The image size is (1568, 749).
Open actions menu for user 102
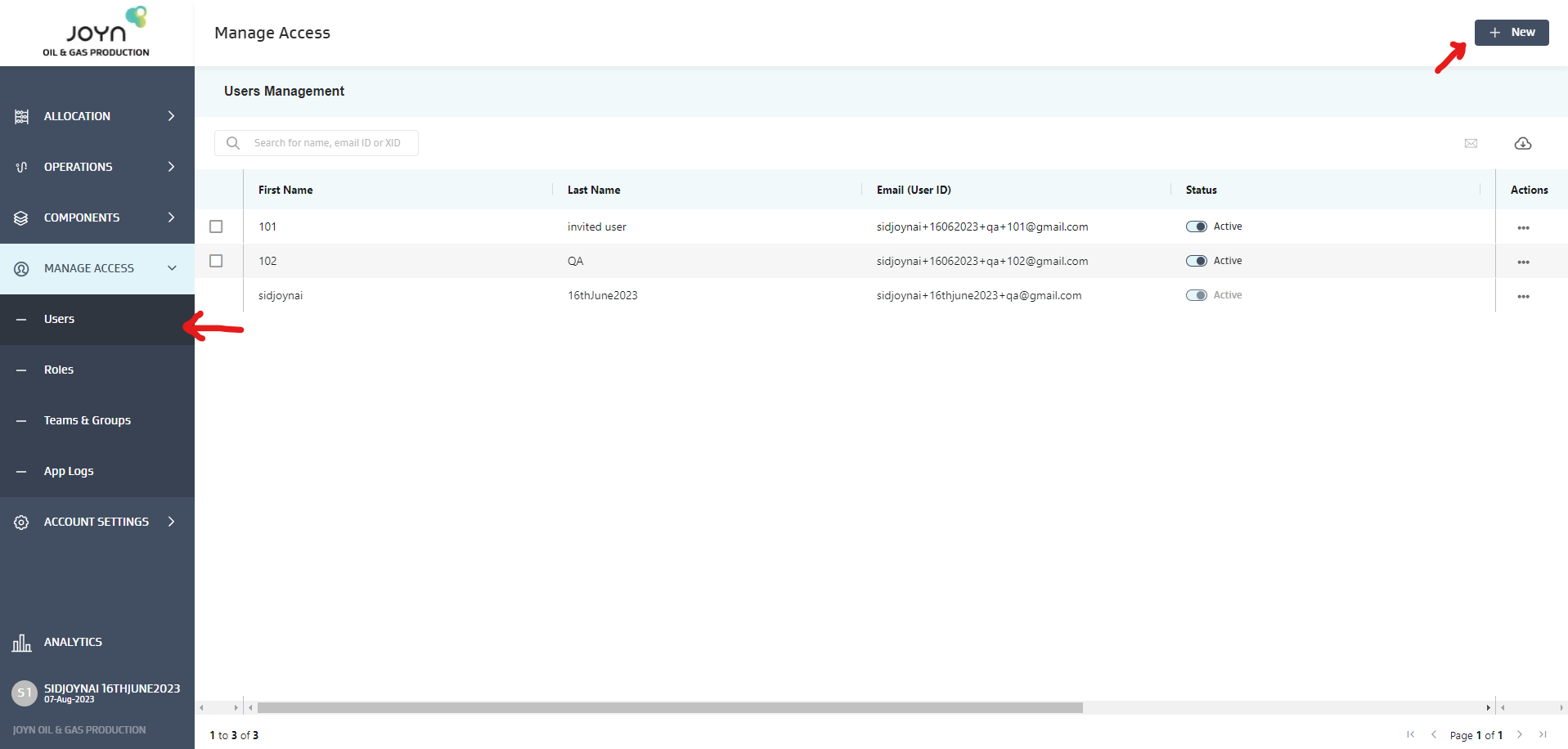coord(1522,262)
